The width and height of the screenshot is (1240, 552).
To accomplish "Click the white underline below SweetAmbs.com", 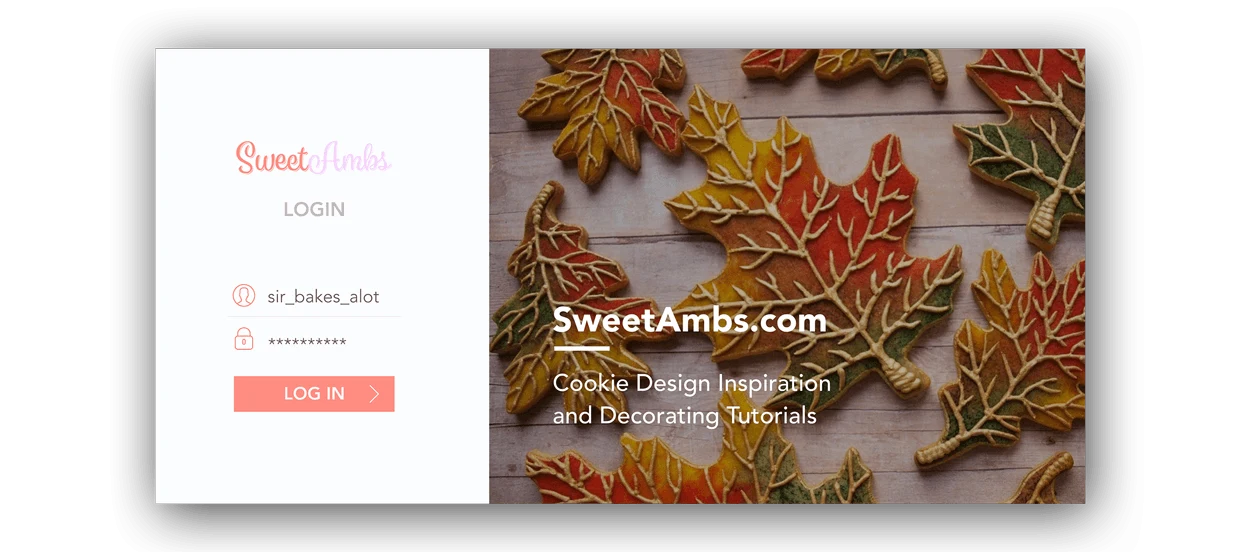I will point(581,348).
